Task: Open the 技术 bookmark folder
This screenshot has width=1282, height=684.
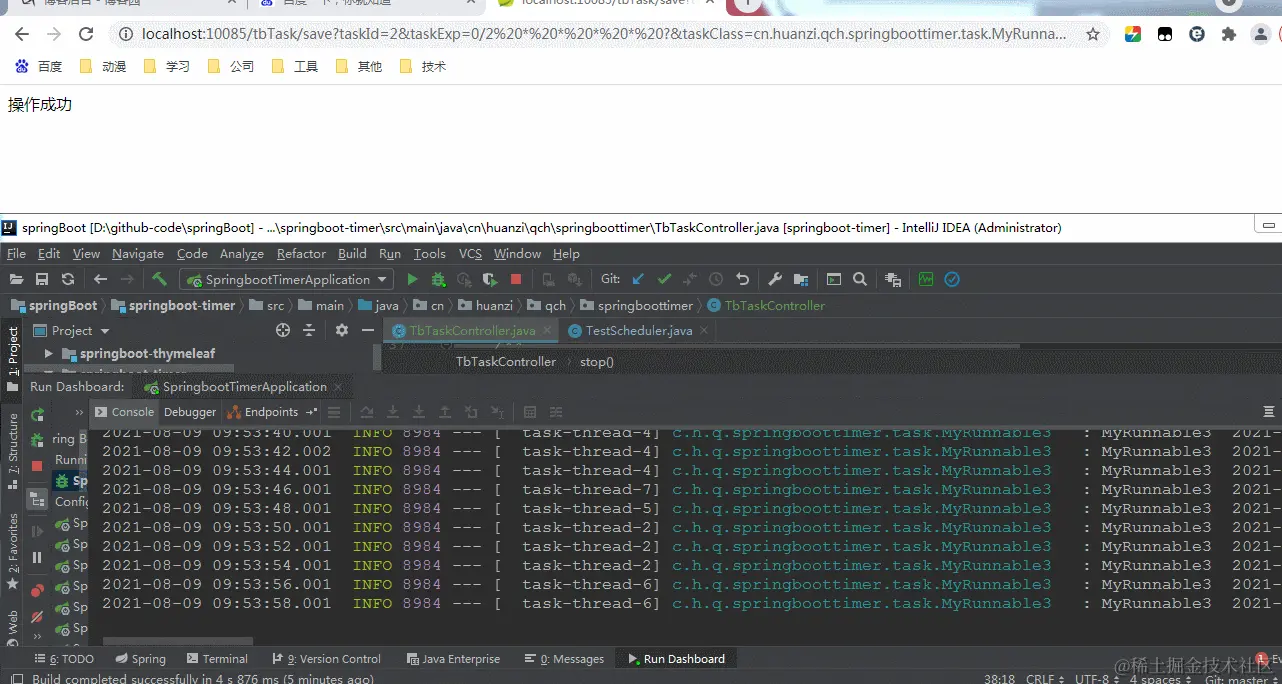Action: tap(422, 66)
